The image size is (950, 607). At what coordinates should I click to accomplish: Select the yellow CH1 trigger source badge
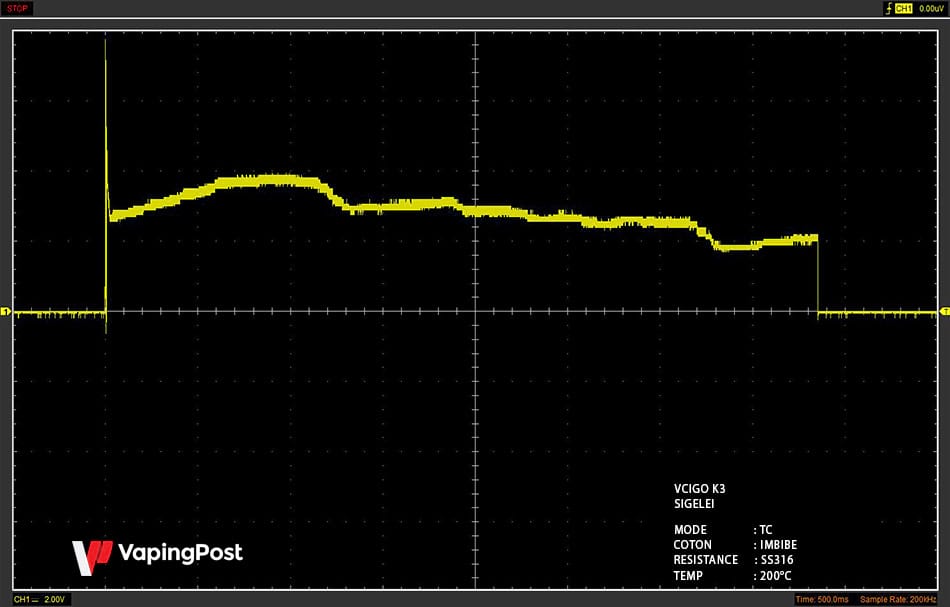point(903,8)
